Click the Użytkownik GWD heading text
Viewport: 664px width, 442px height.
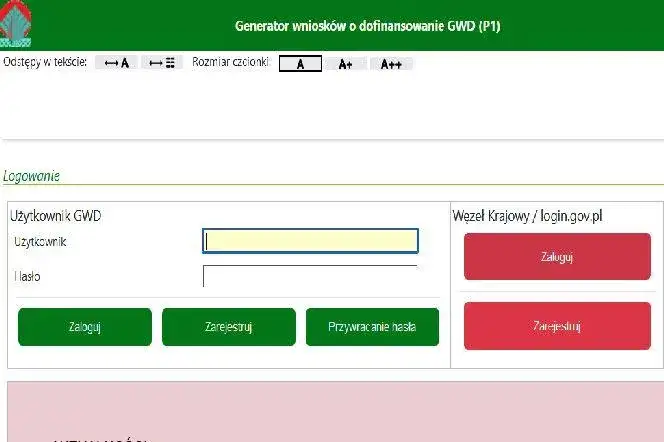pyautogui.click(x=55, y=216)
